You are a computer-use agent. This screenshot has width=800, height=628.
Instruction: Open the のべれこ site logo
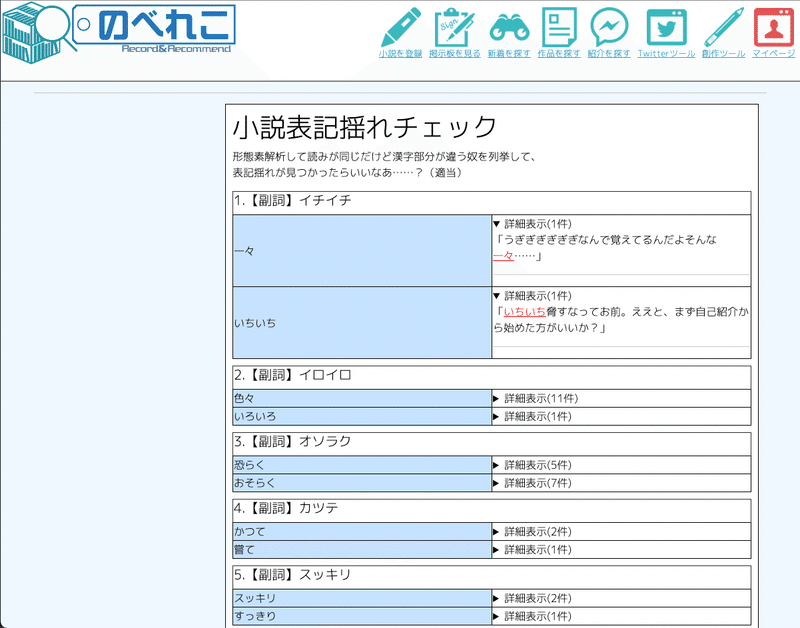[x=118, y=32]
